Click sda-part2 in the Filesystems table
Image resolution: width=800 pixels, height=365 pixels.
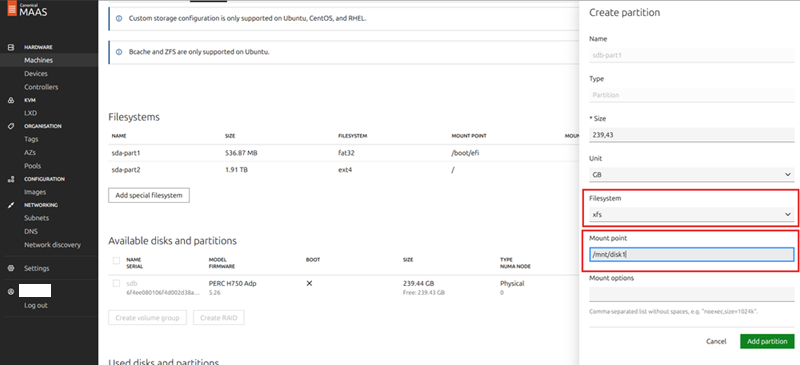tap(126, 169)
